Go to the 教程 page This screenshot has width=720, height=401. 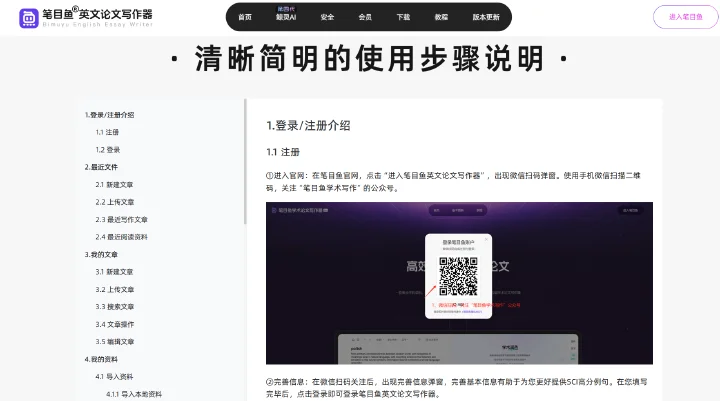coord(441,17)
